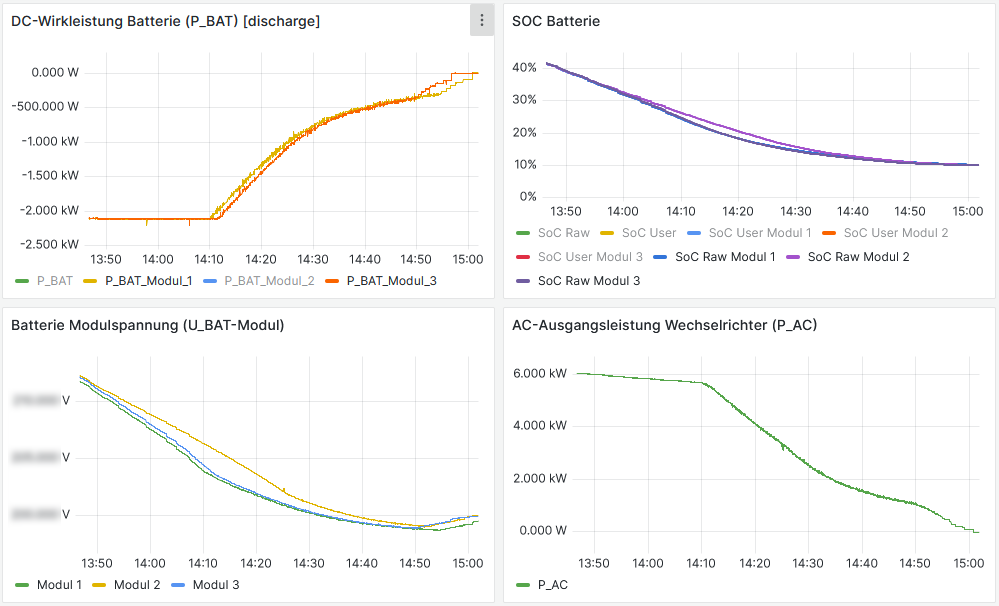Open DC-Wirkleistung Batterie panel title
The image size is (999, 606).
tap(165, 20)
